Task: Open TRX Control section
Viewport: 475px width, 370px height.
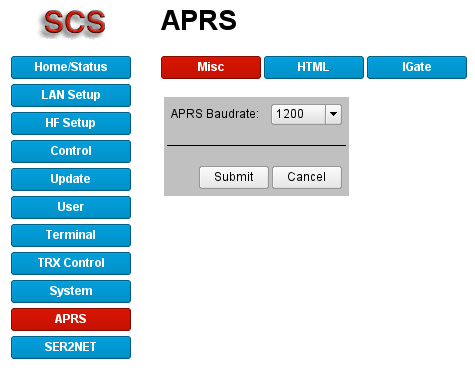Action: pos(71,263)
